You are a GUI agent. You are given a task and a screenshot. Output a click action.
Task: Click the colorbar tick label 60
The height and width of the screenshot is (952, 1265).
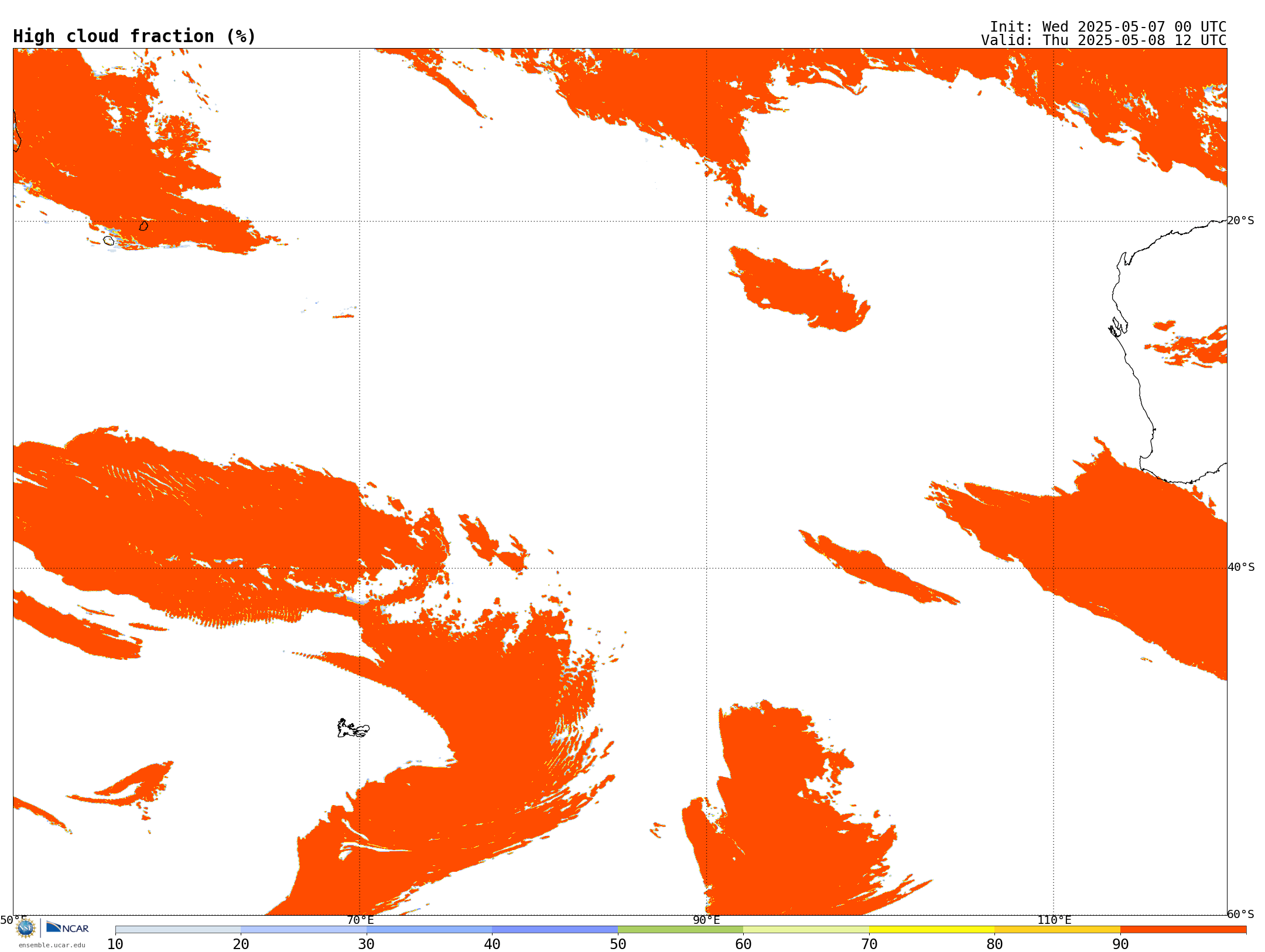(743, 944)
